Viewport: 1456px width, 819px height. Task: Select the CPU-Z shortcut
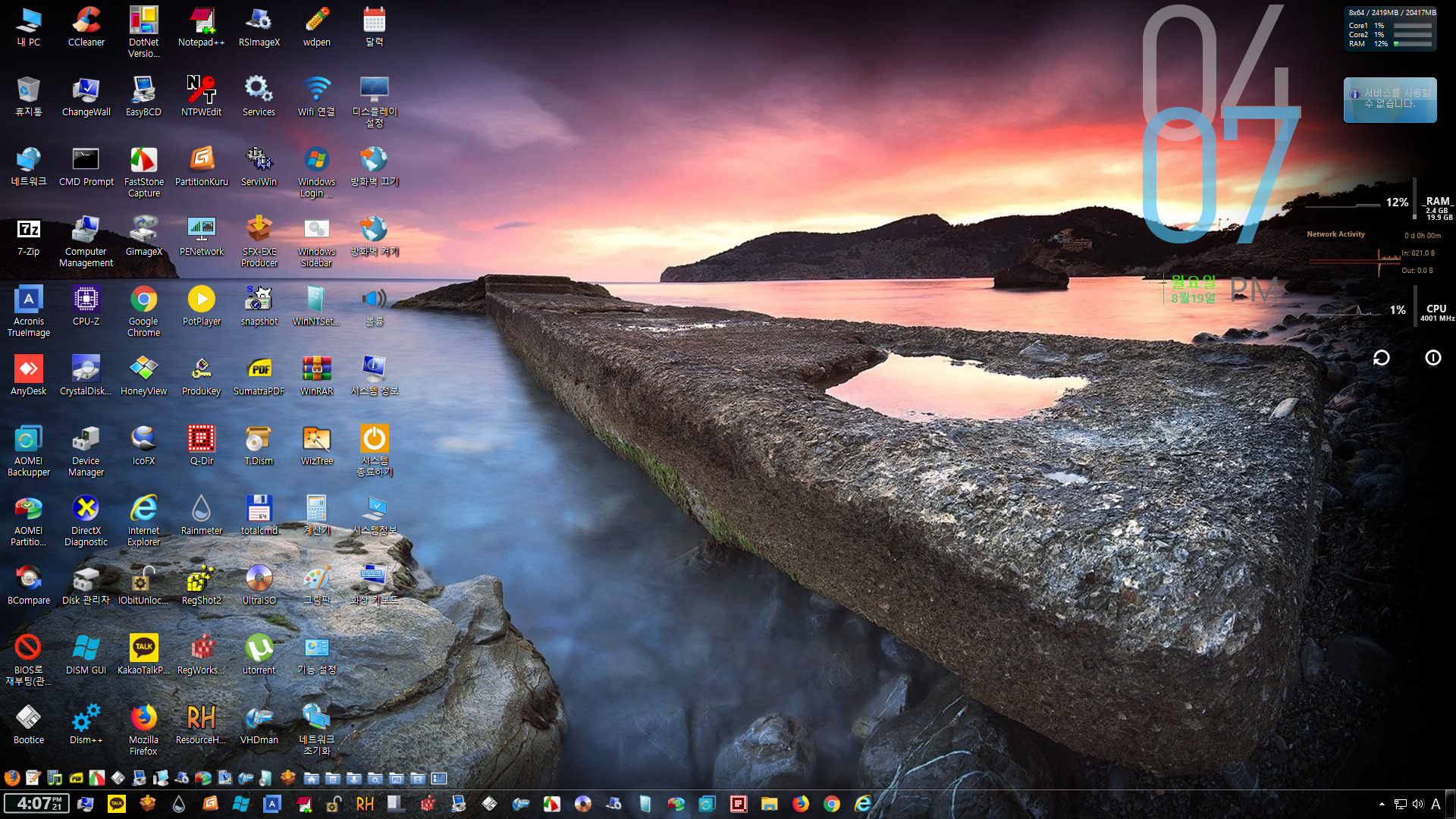(x=86, y=306)
